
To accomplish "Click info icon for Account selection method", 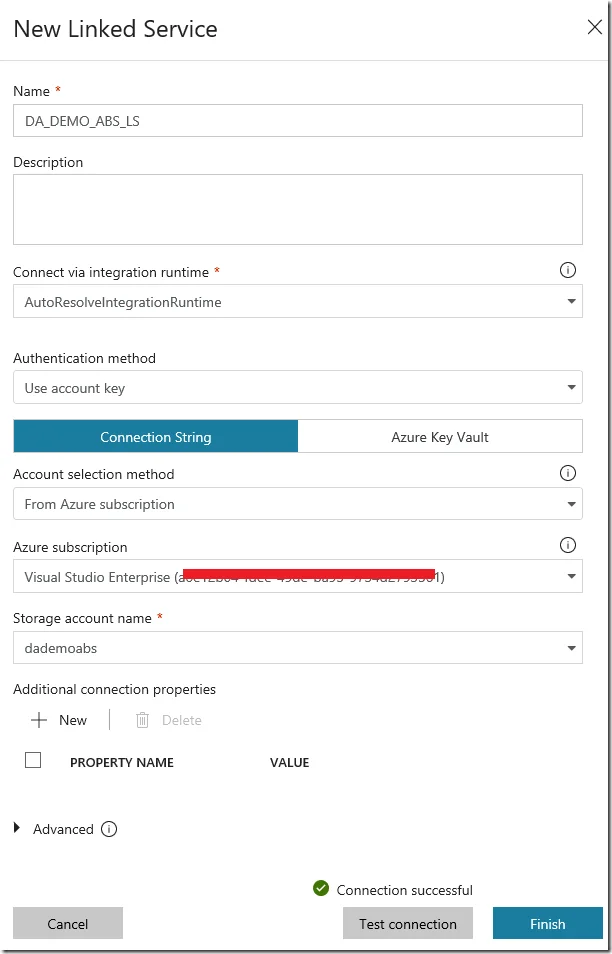I will 568,473.
